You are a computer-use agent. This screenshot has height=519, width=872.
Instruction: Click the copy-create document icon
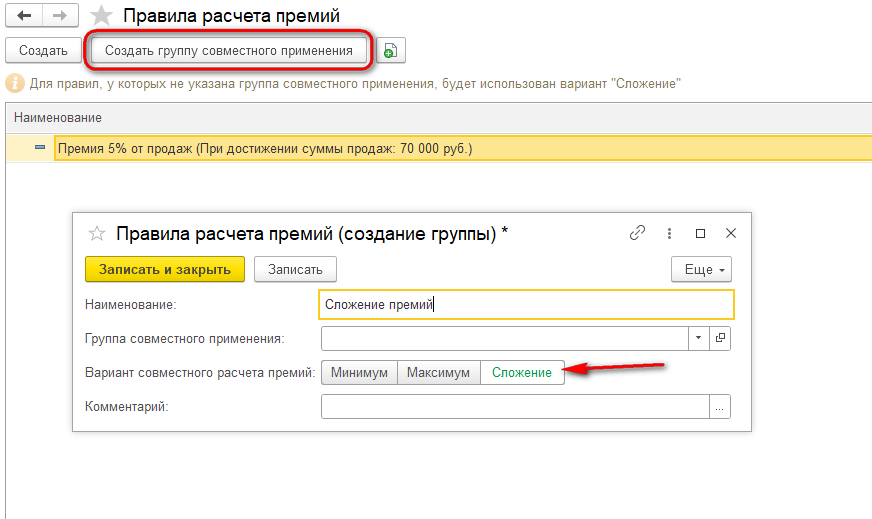point(391,51)
